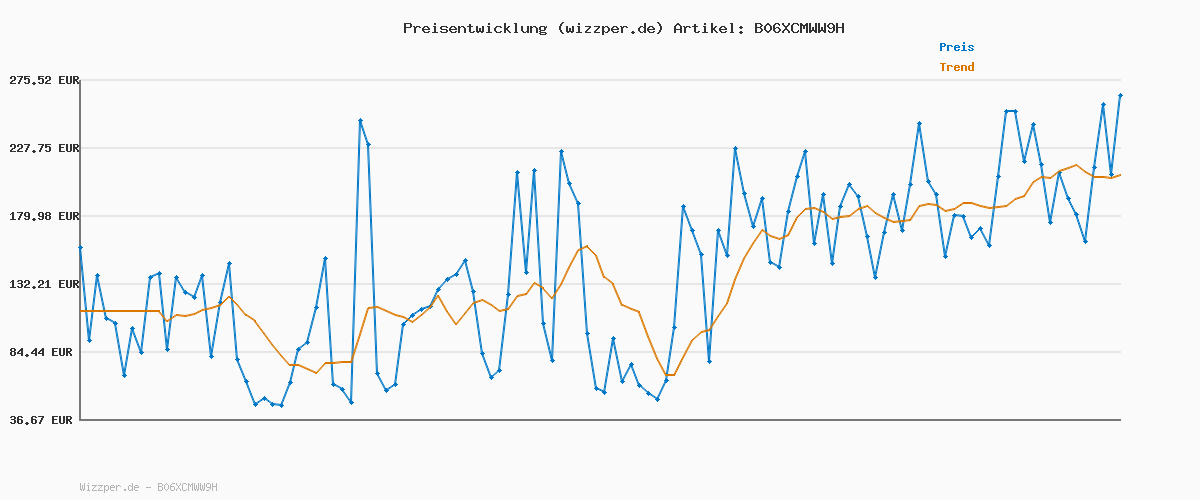Click the left start of the orange trend line
The image size is (1200, 500).
(x=80, y=311)
